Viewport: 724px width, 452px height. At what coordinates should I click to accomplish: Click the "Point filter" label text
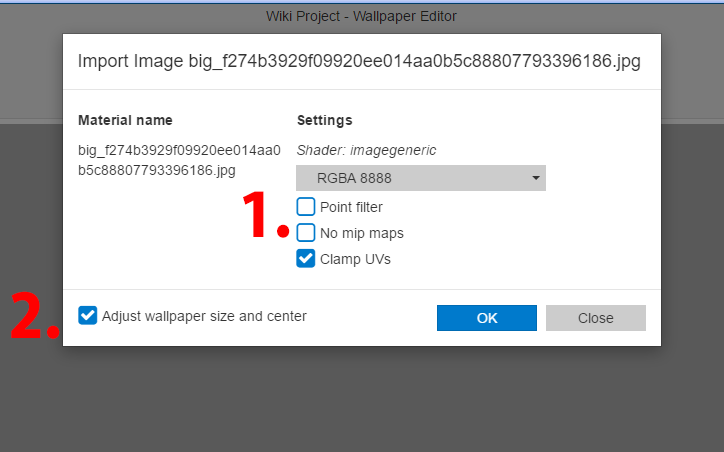(351, 207)
